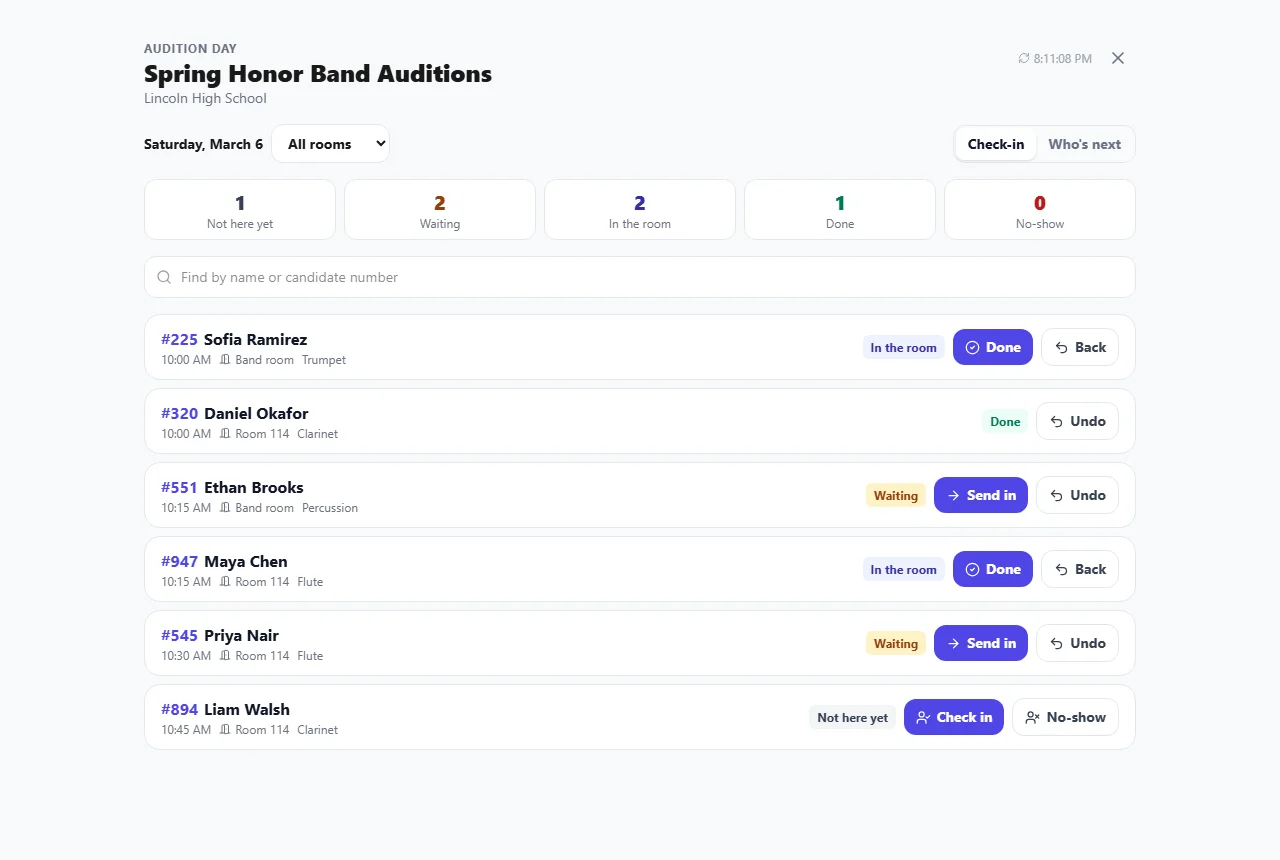The width and height of the screenshot is (1280, 860).
Task: Mark Maya Chen as Done
Action: (993, 569)
